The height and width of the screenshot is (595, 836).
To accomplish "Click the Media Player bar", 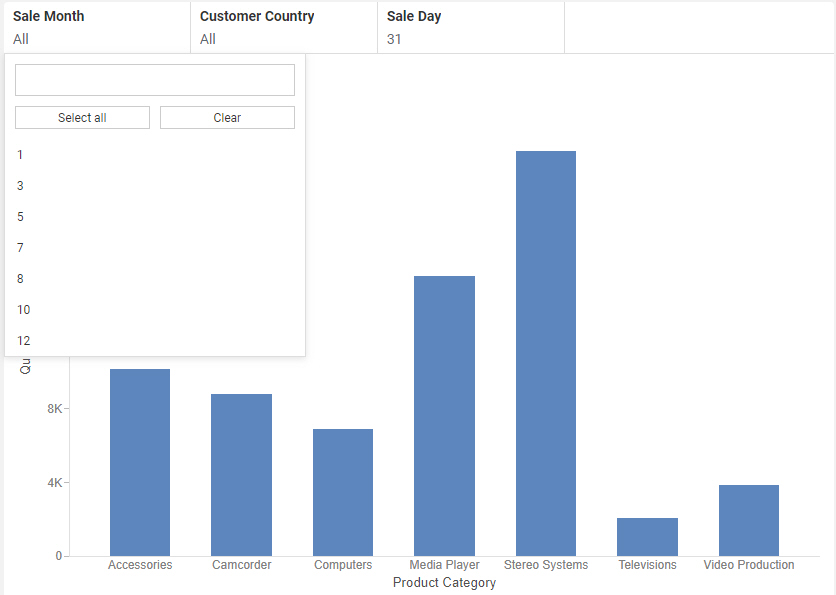I will [x=444, y=410].
